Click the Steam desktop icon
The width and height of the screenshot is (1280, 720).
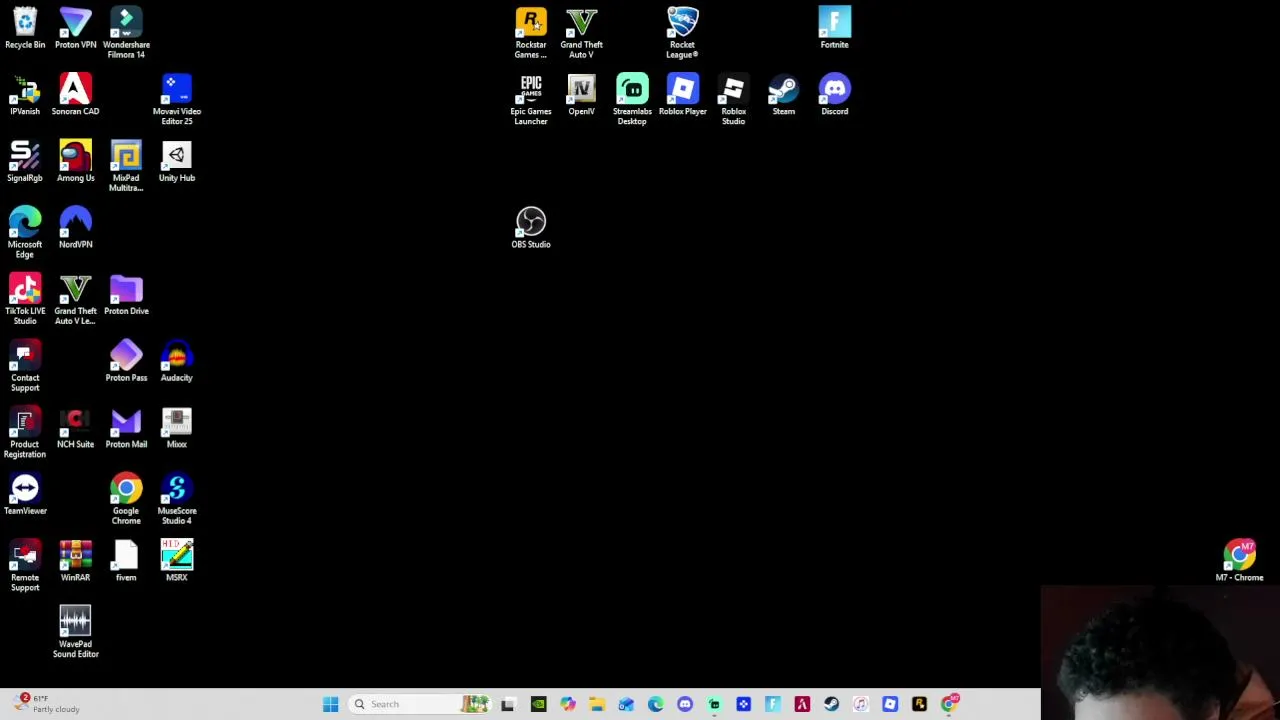(784, 95)
